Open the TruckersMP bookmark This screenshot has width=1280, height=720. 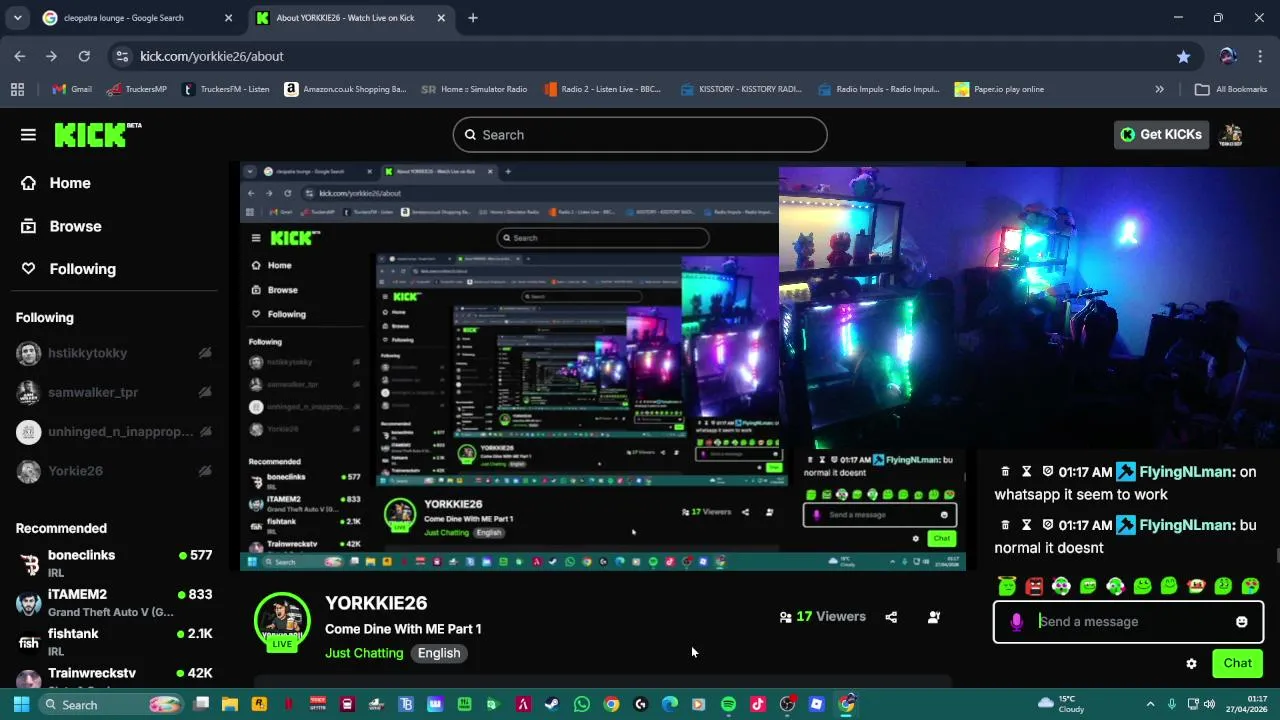(136, 89)
